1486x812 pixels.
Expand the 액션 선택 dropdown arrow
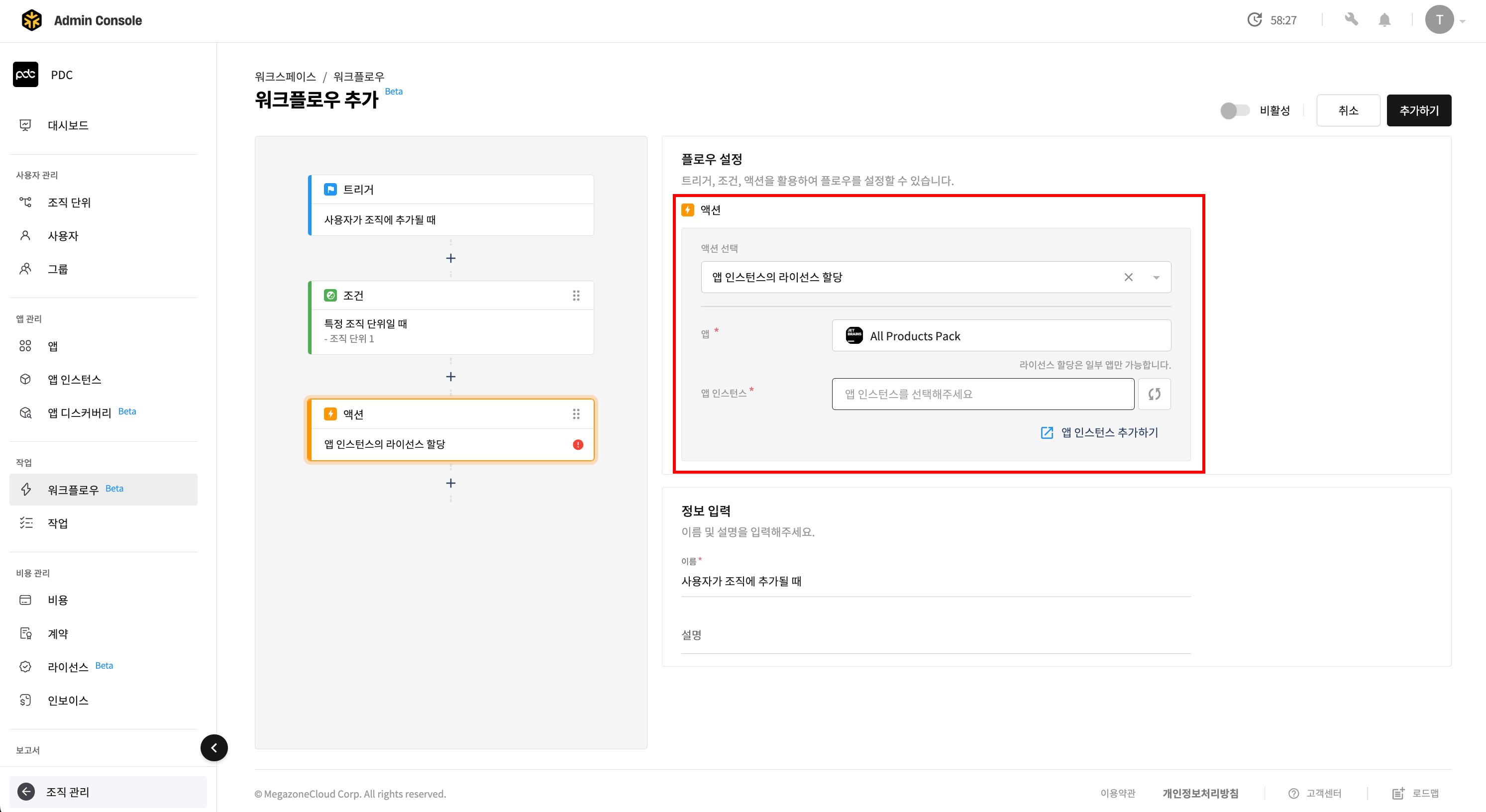click(1156, 278)
